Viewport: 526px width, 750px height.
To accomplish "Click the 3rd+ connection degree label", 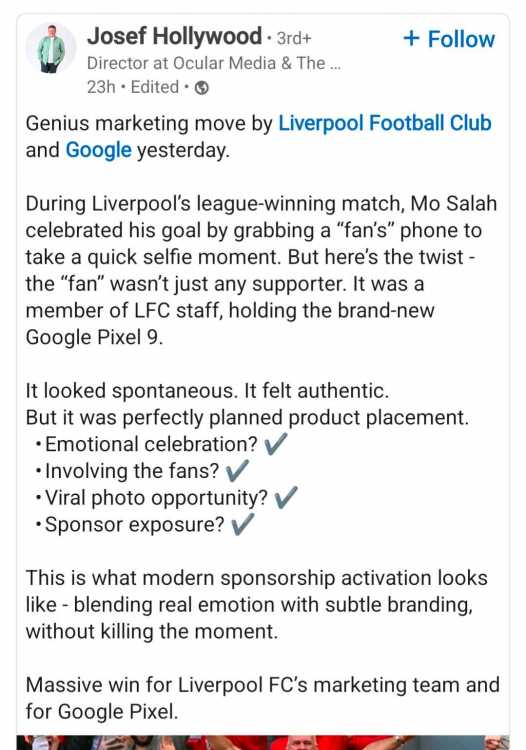I will [x=294, y=38].
